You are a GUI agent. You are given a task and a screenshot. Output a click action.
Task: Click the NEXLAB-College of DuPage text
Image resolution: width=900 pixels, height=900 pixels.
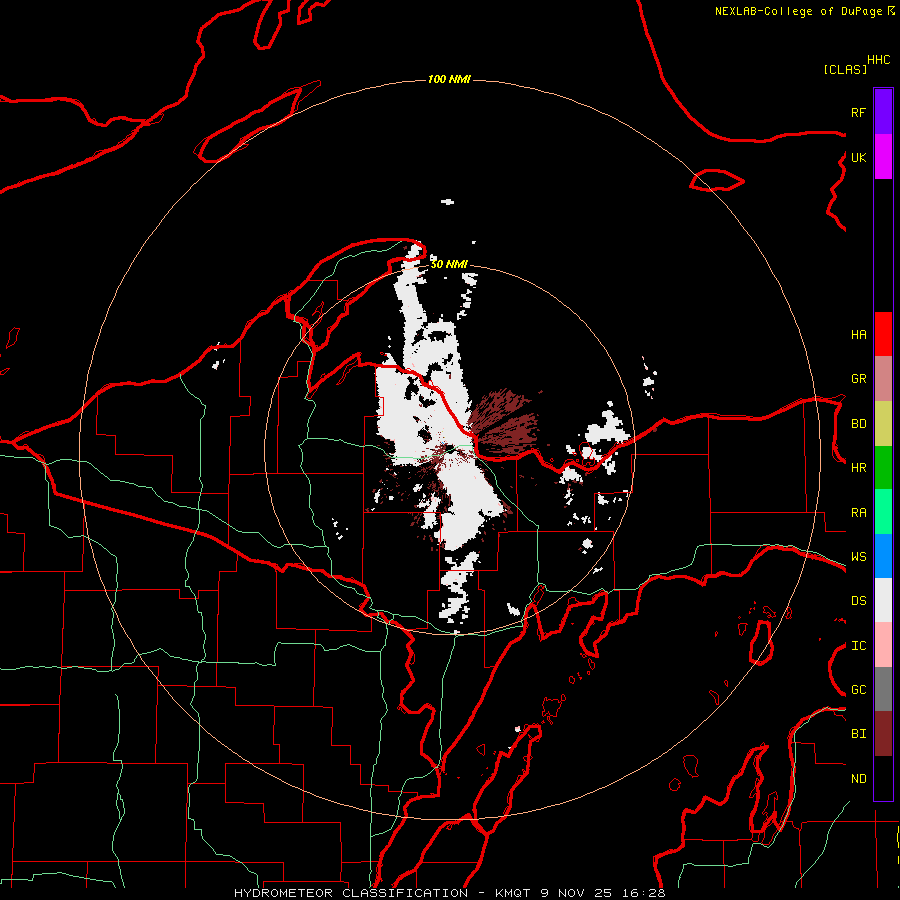click(798, 11)
